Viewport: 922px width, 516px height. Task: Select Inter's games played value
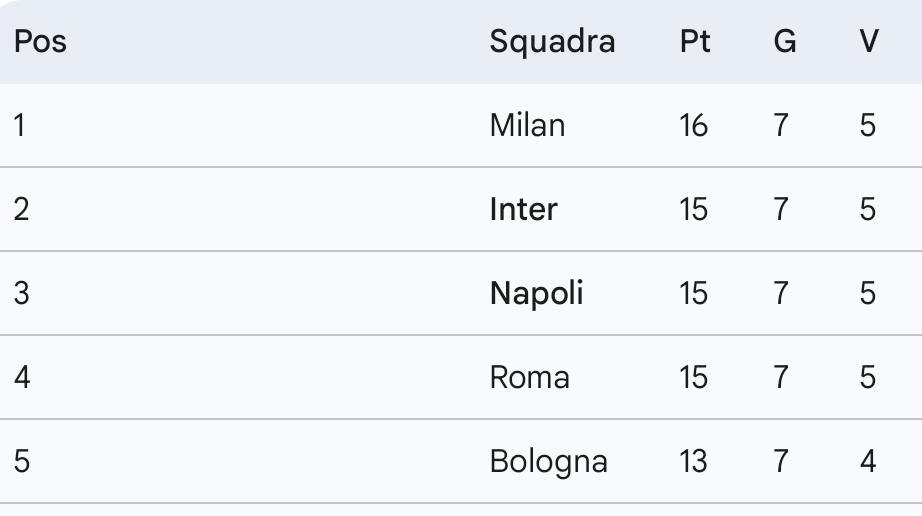[781, 209]
